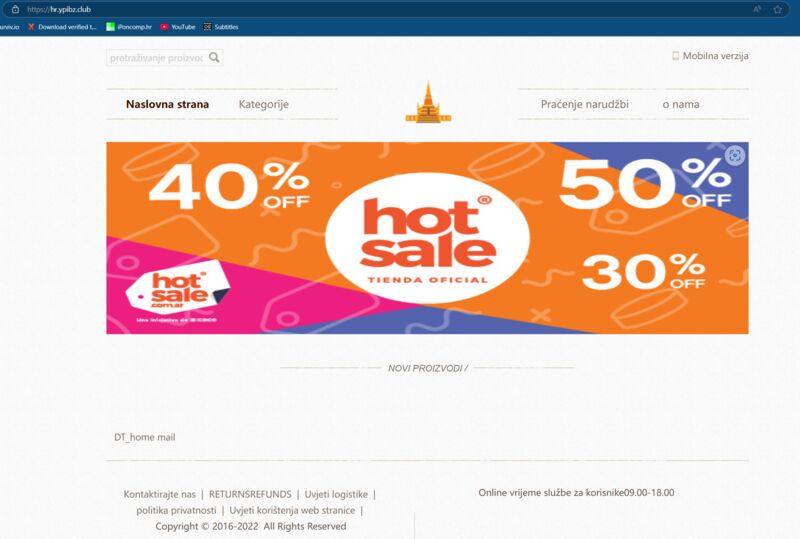Click the mobile phone icon beside Mobilna verzija
Image resolution: width=800 pixels, height=539 pixels.
click(x=676, y=56)
